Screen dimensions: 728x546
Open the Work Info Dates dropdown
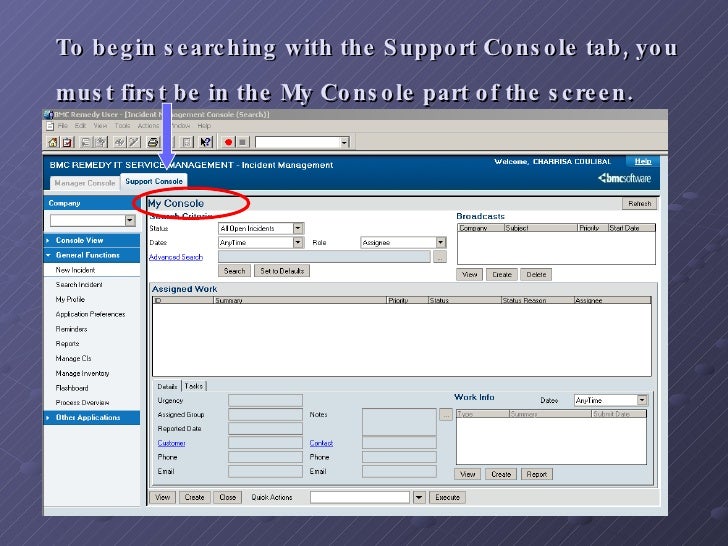642,400
